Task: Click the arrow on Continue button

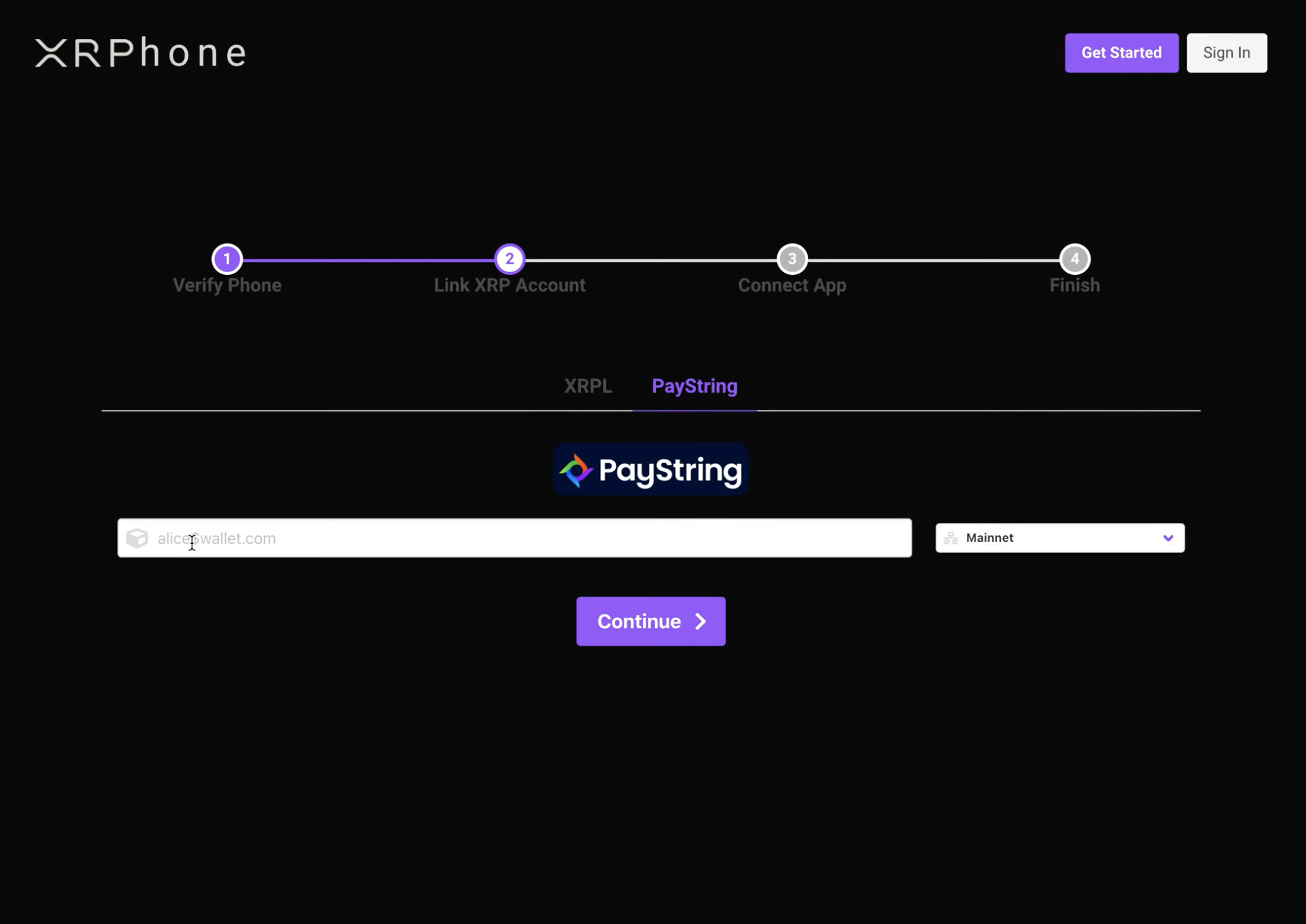Action: [701, 621]
